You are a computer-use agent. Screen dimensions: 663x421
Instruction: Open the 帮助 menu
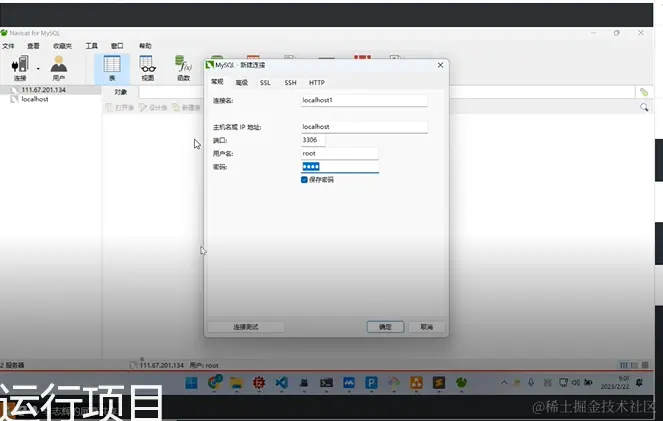(145, 46)
